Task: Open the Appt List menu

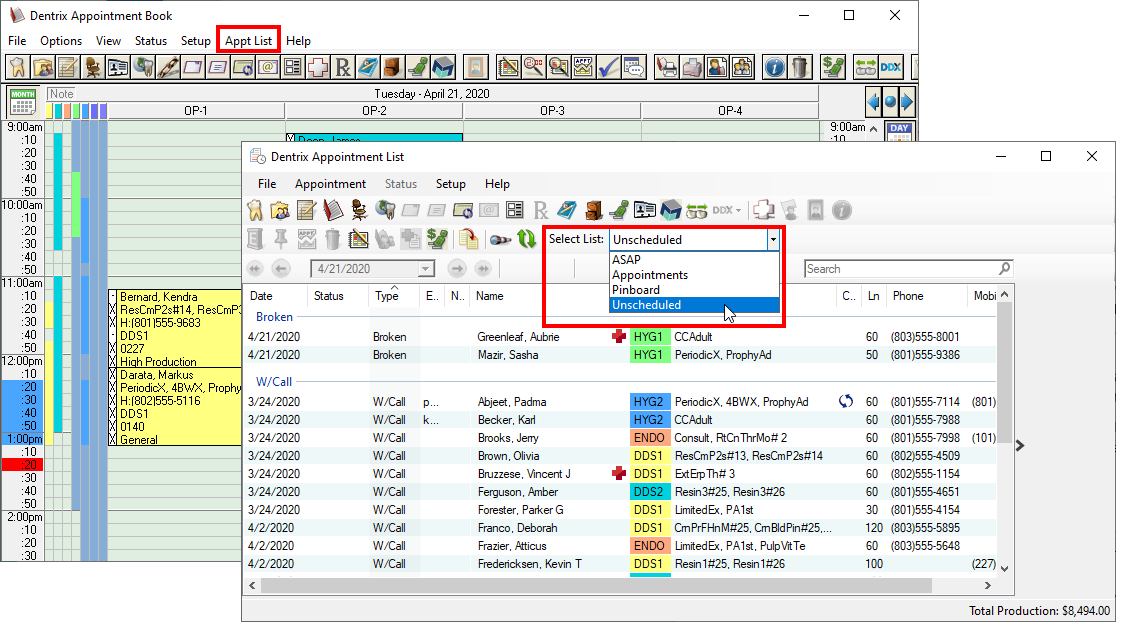Action: tap(248, 40)
